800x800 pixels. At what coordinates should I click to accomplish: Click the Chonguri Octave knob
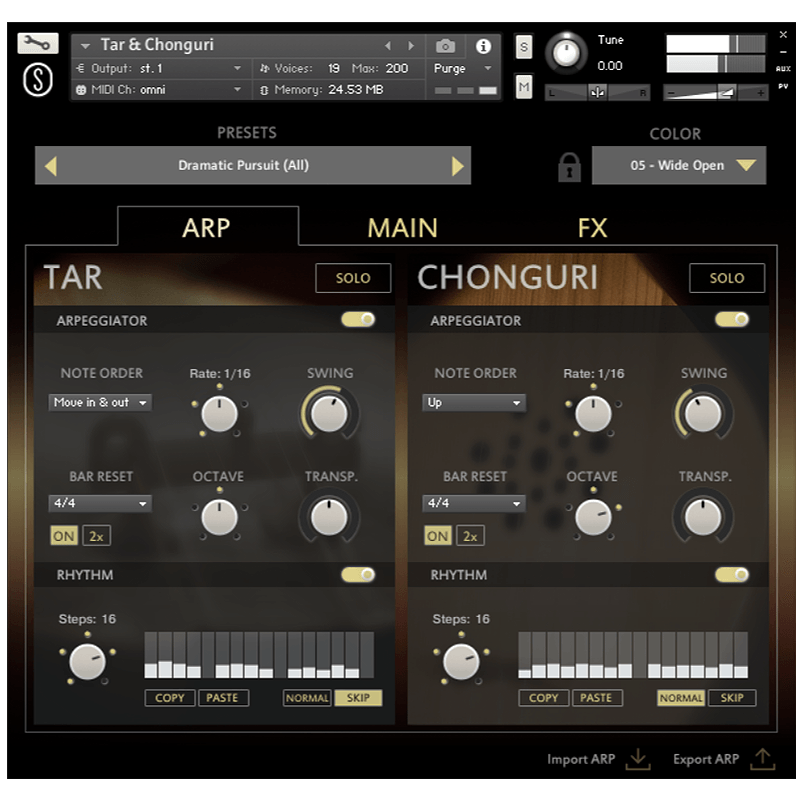pos(593,517)
